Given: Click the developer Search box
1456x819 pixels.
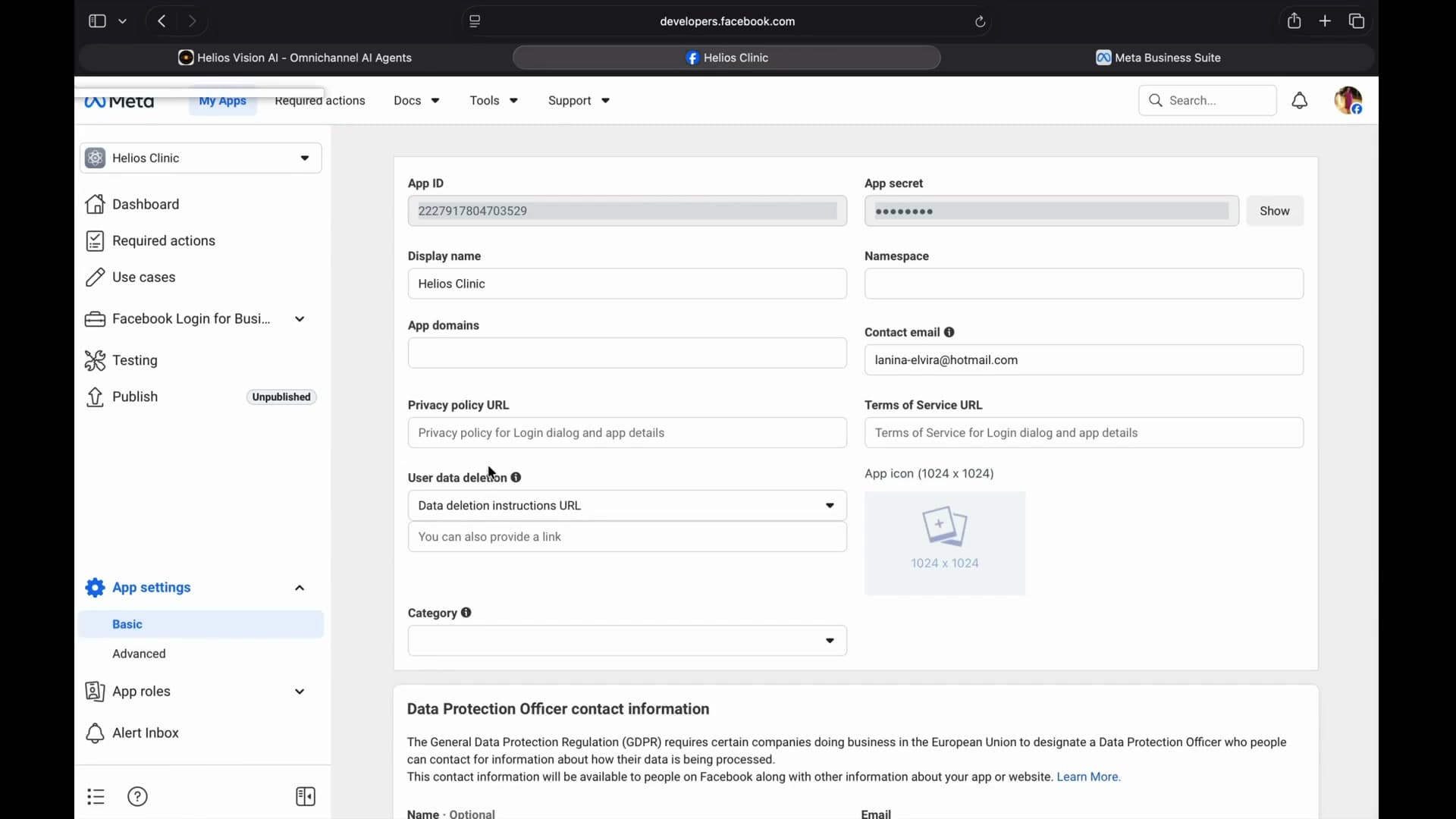Looking at the screenshot, I should [x=1207, y=101].
